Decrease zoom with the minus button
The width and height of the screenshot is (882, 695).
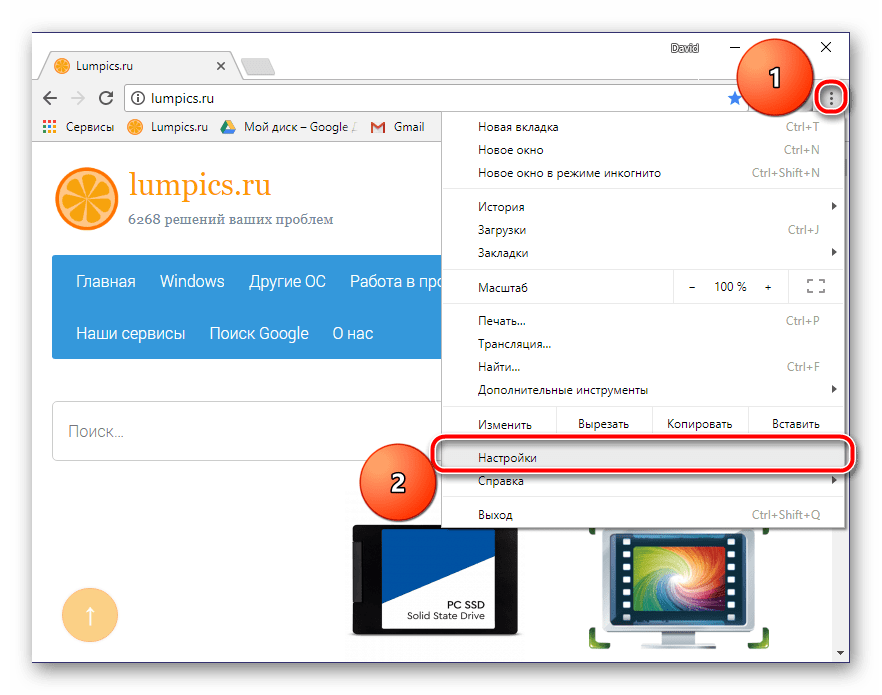tap(692, 287)
